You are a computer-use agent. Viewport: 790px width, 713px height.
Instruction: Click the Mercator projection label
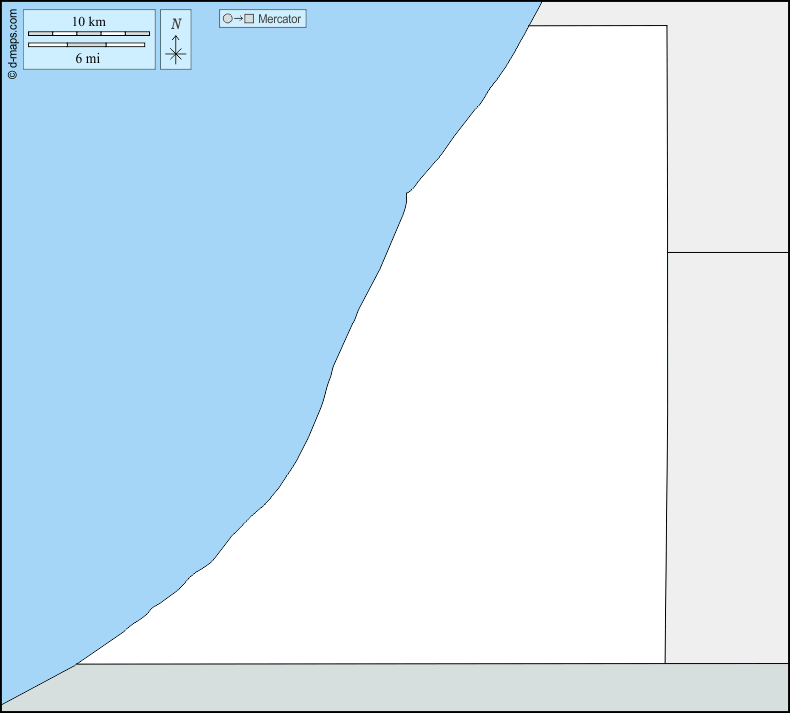(279, 19)
